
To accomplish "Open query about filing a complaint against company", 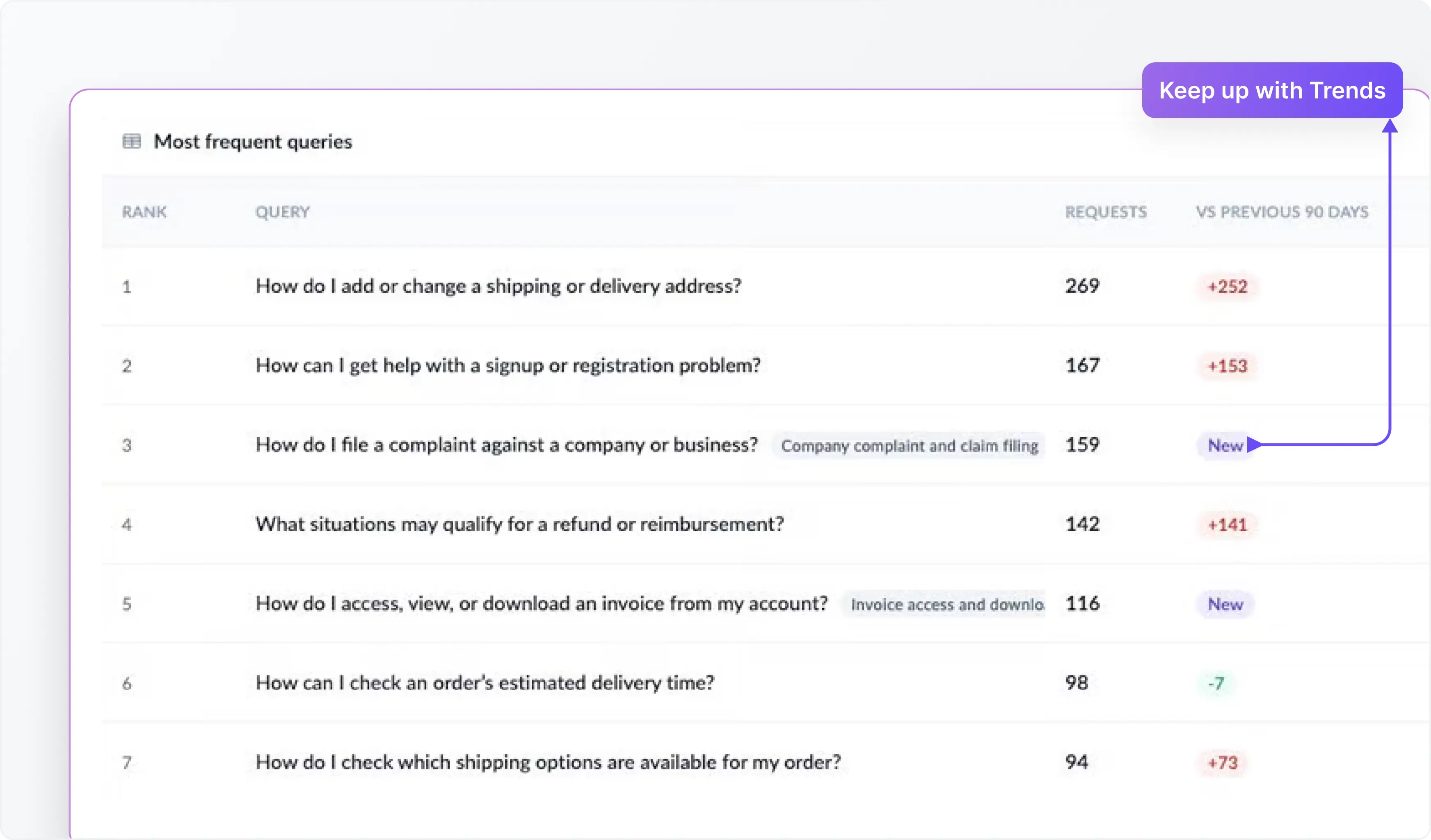I will (x=507, y=445).
